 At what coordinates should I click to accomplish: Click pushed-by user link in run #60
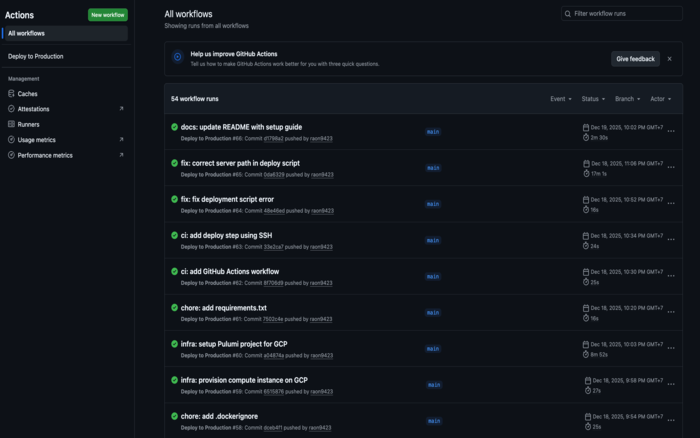[321, 356]
